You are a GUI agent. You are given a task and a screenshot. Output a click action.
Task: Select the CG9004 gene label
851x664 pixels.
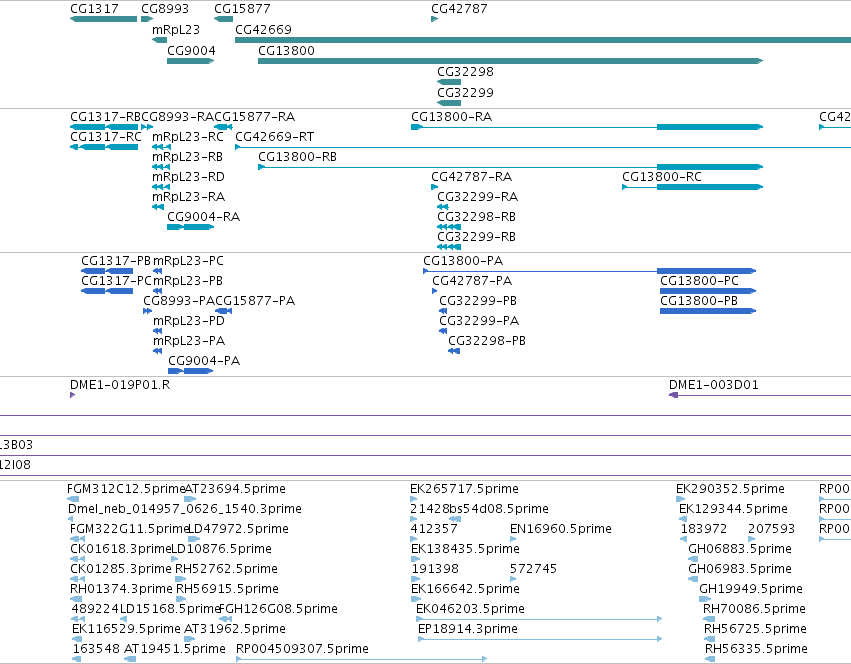(191, 50)
